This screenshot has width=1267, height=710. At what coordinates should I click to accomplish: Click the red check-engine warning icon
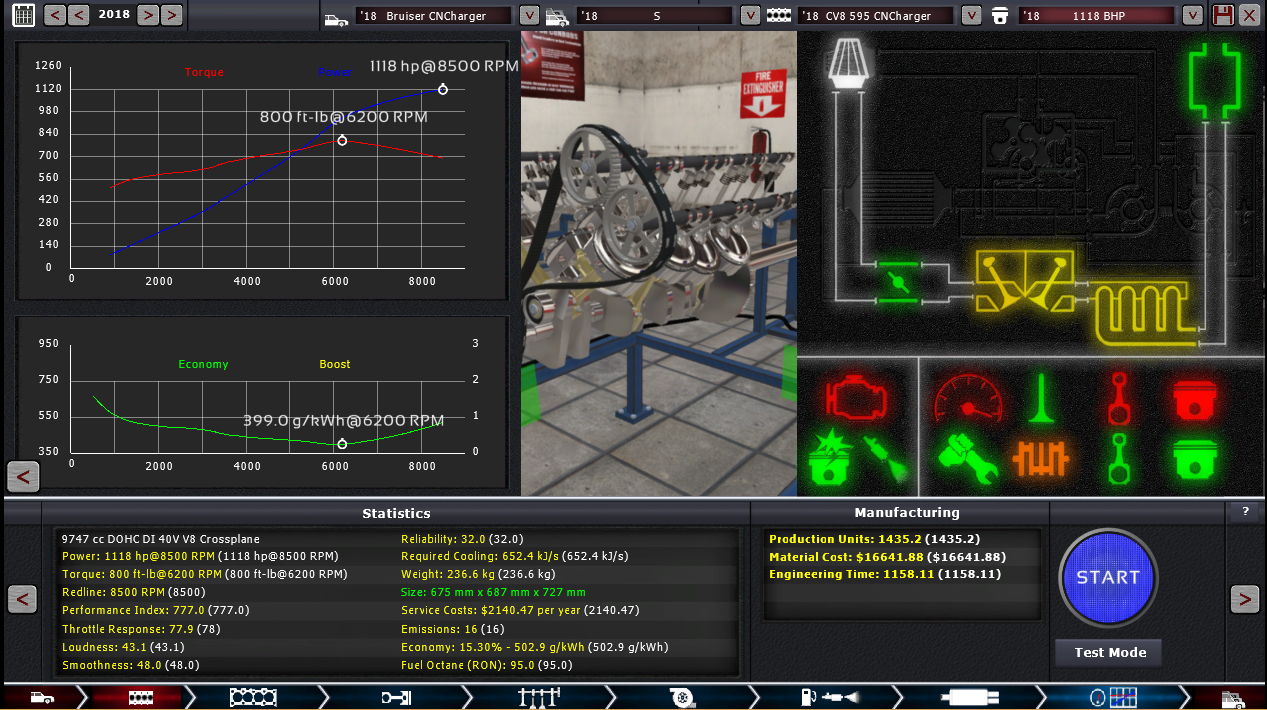pyautogui.click(x=857, y=397)
